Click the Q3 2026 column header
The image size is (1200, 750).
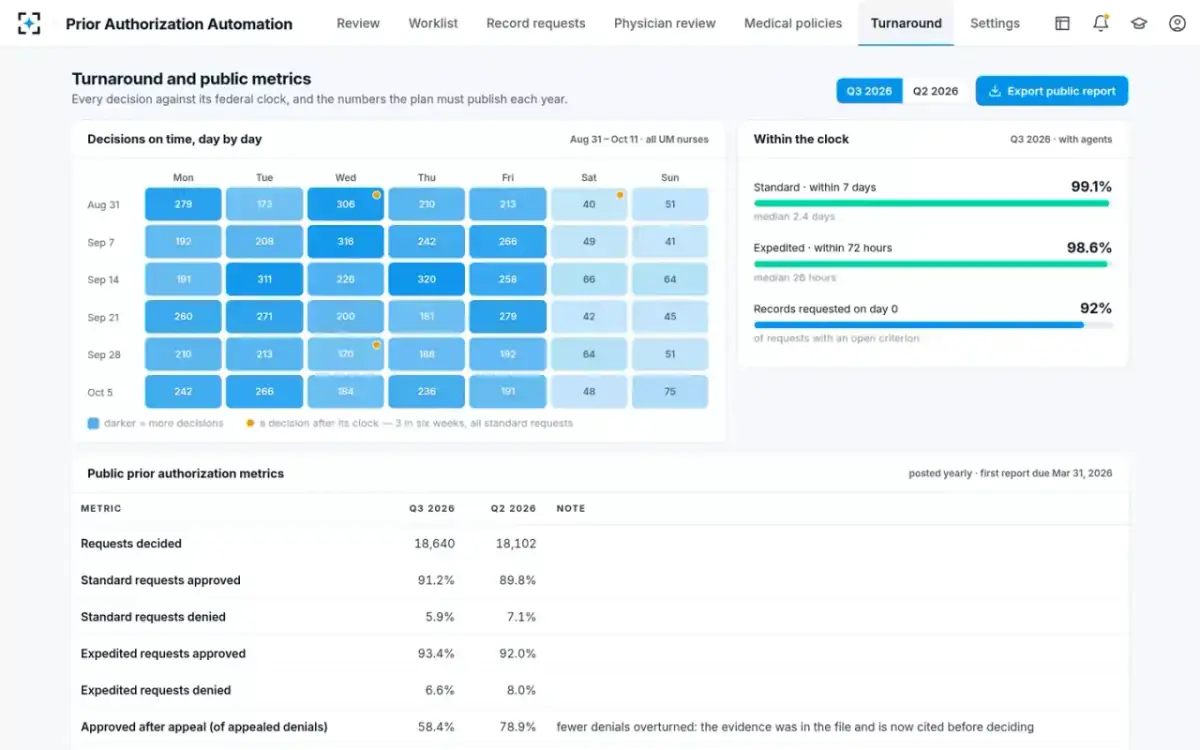432,508
